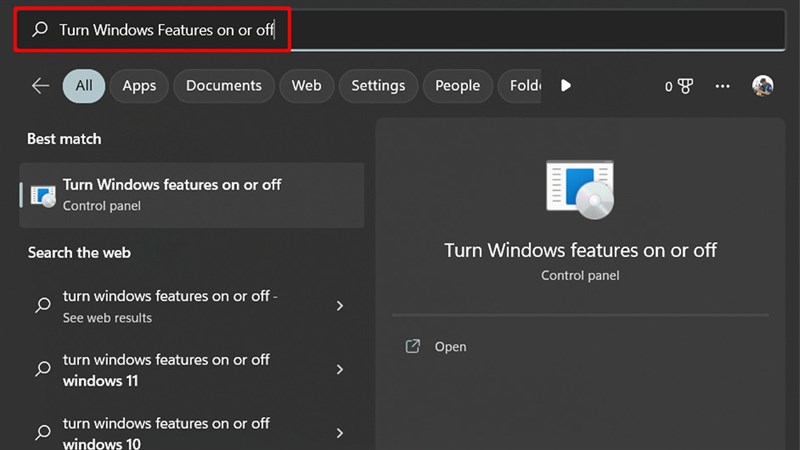This screenshot has width=800, height=450.
Task: Click search icon beside 'windows 11' suggestion
Action: tap(43, 368)
